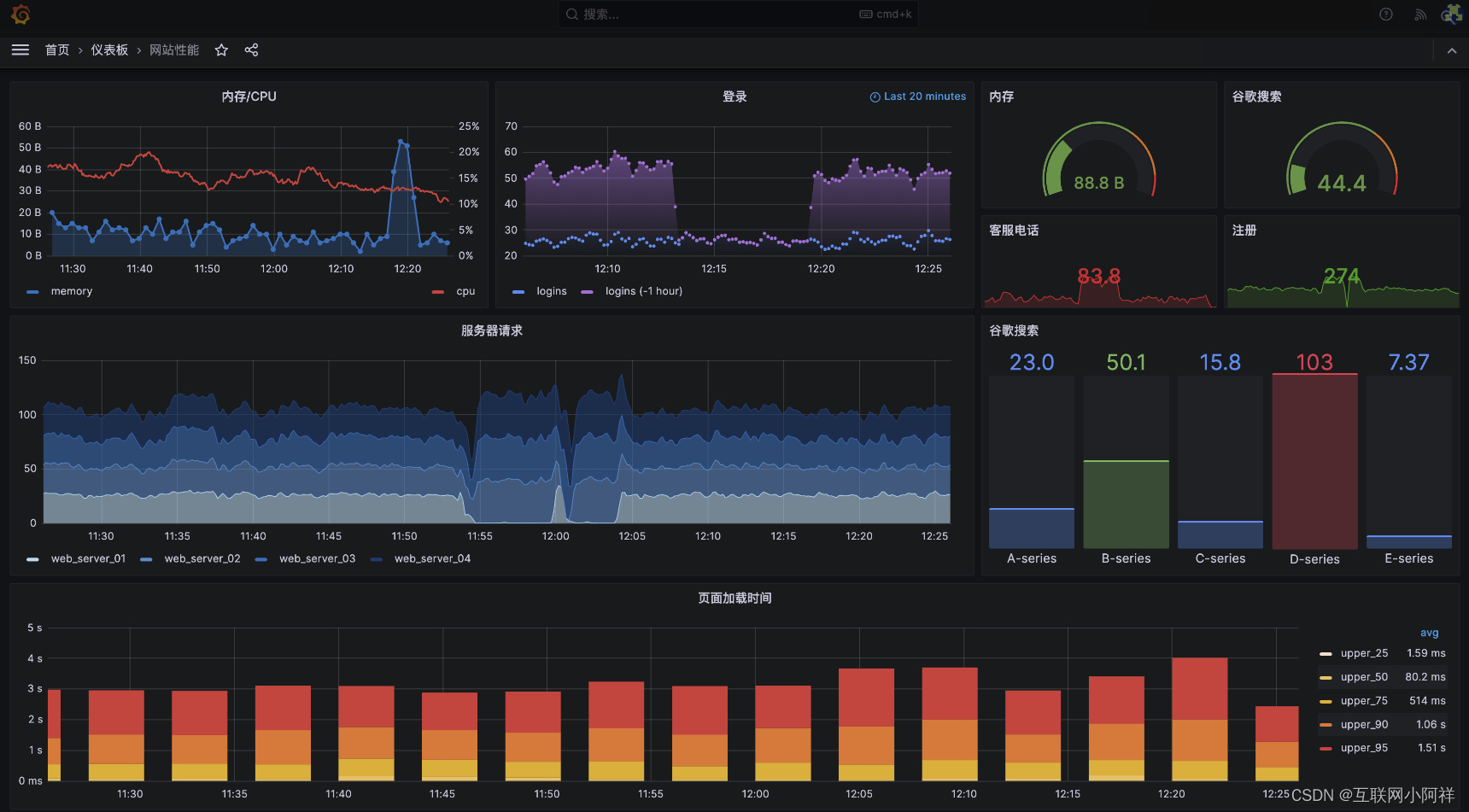Collapse the top toolbar chevron
The image size is (1469, 812).
click(x=1452, y=51)
